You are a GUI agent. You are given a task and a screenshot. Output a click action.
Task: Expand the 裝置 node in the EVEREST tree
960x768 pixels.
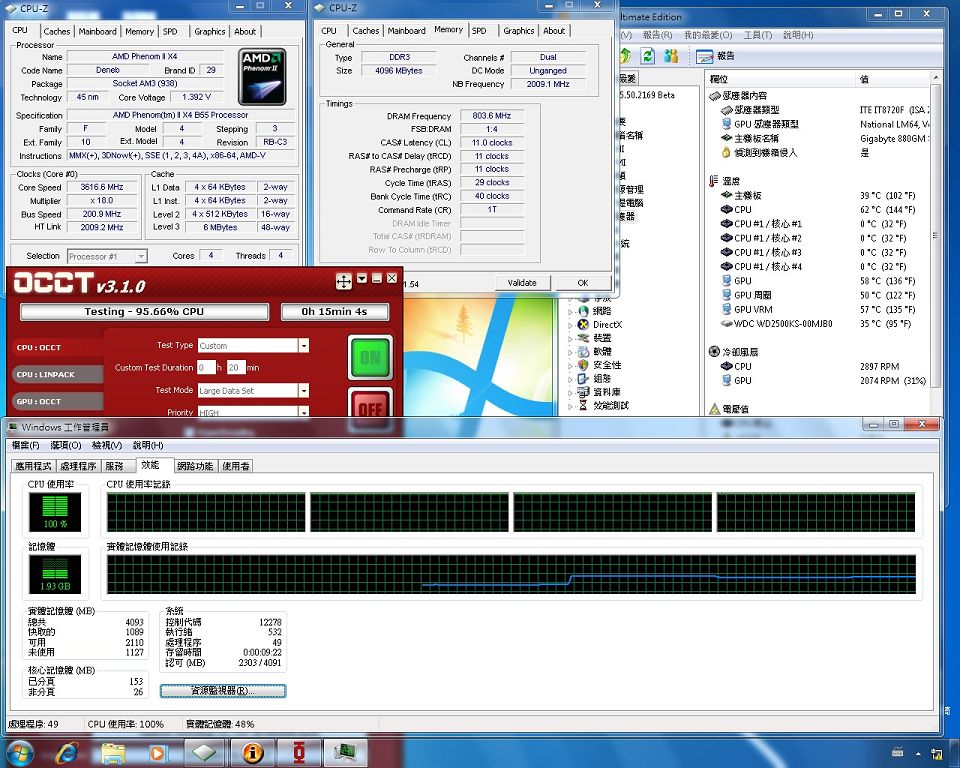point(571,338)
